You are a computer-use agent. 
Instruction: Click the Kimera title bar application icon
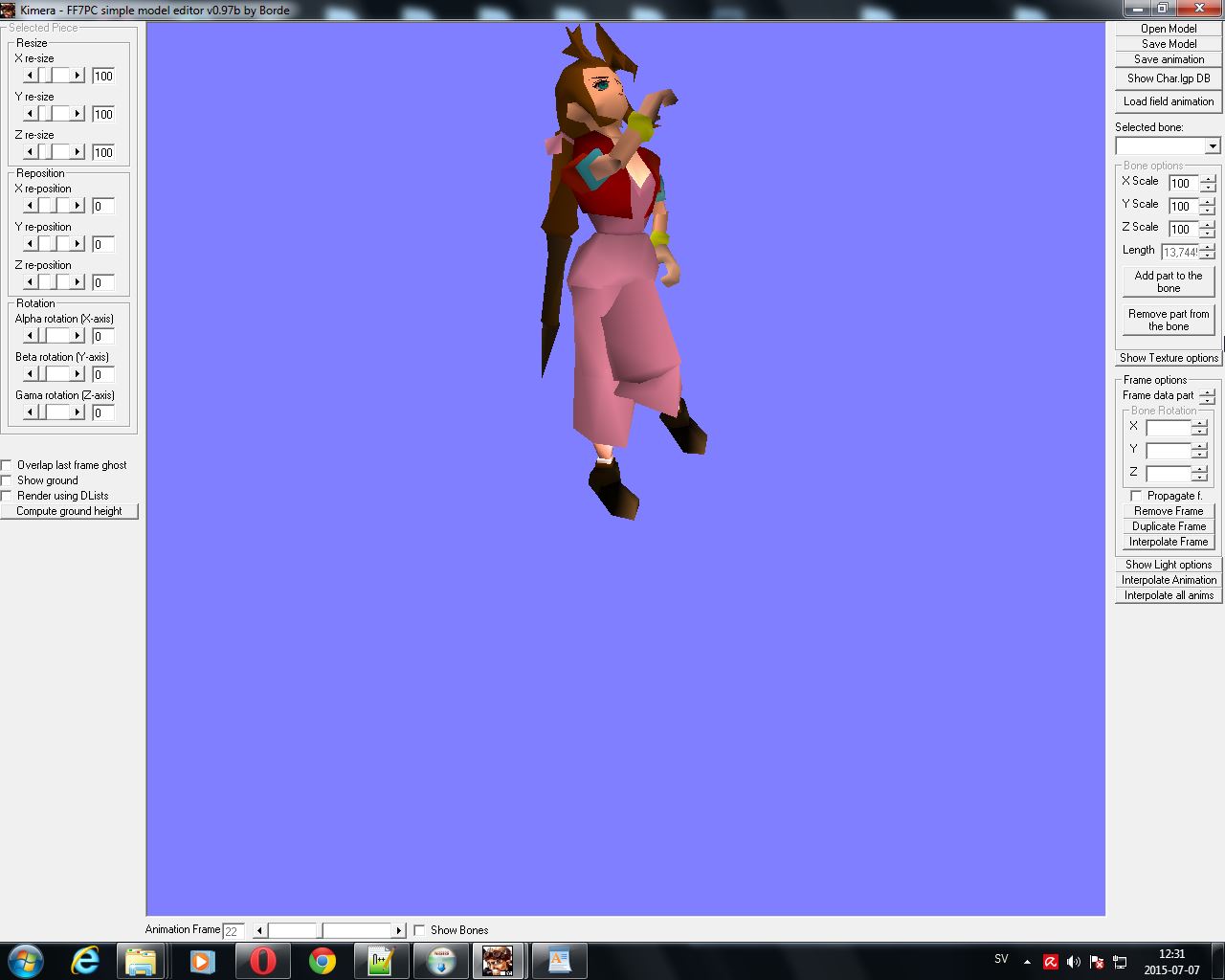[x=9, y=10]
